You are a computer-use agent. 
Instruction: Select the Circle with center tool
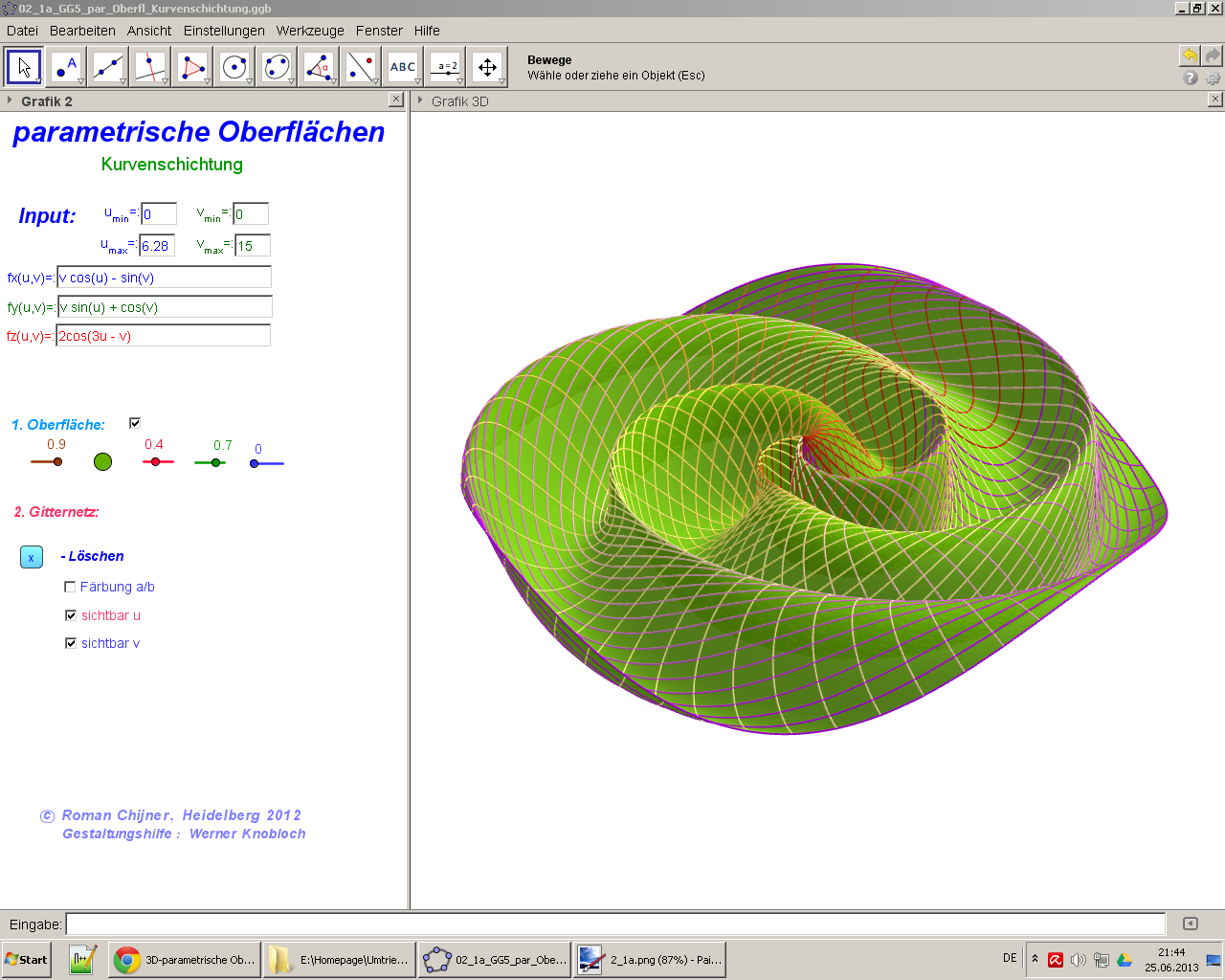pyautogui.click(x=234, y=67)
